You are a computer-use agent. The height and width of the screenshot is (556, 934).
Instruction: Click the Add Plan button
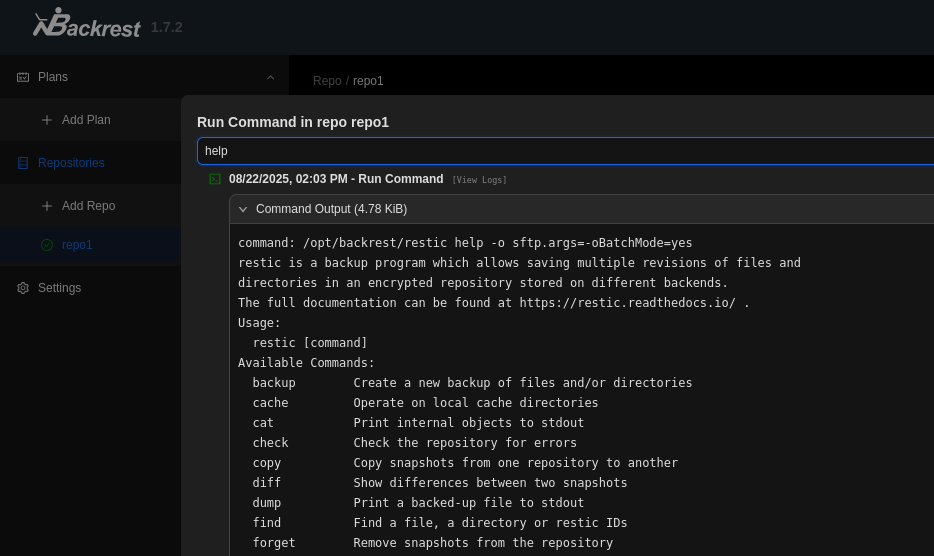[86, 120]
